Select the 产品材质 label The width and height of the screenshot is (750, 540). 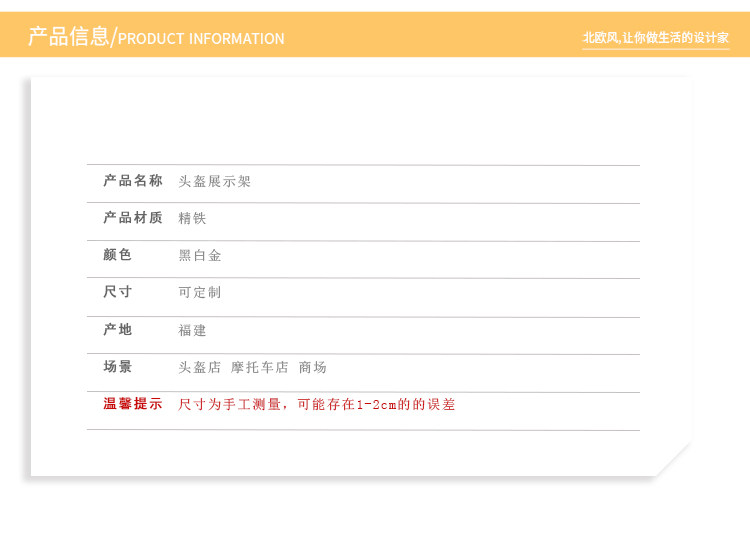tap(133, 218)
